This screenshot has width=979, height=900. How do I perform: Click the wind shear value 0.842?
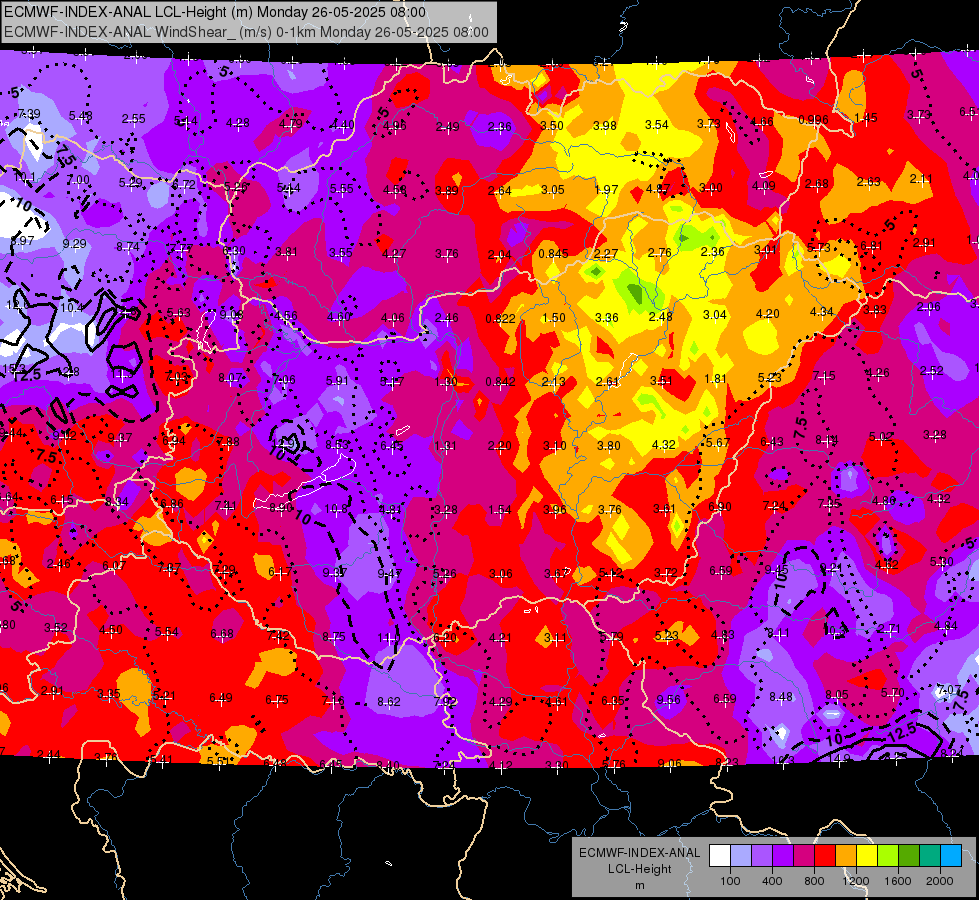(501, 382)
